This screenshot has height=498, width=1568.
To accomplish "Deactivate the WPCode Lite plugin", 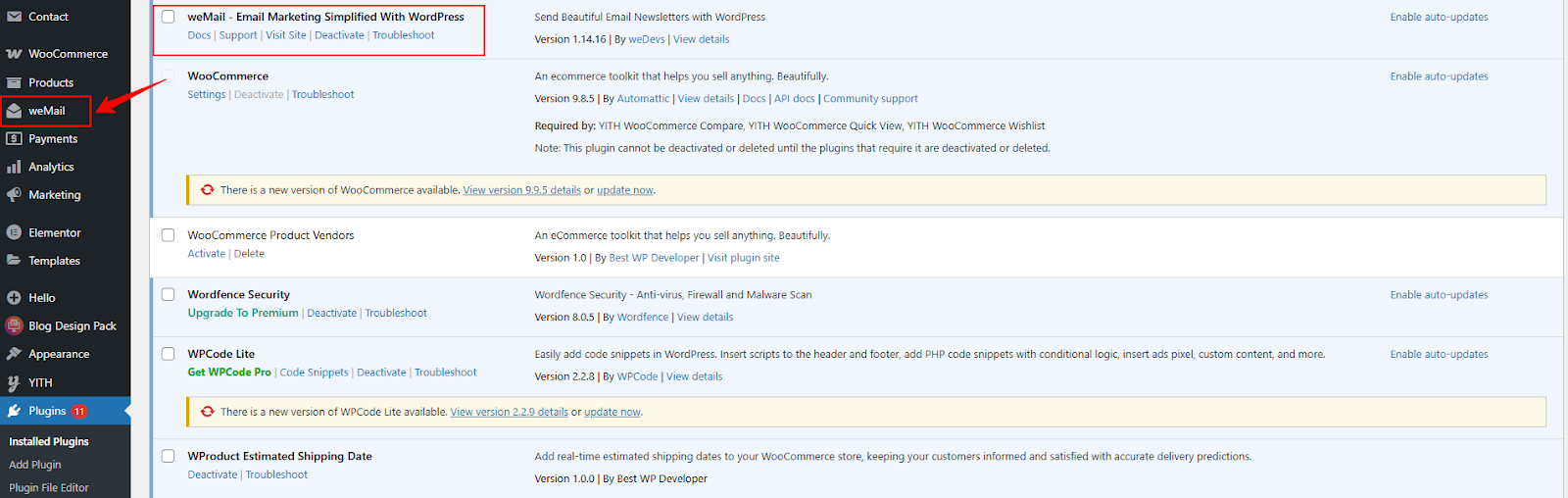I will click(x=381, y=373).
